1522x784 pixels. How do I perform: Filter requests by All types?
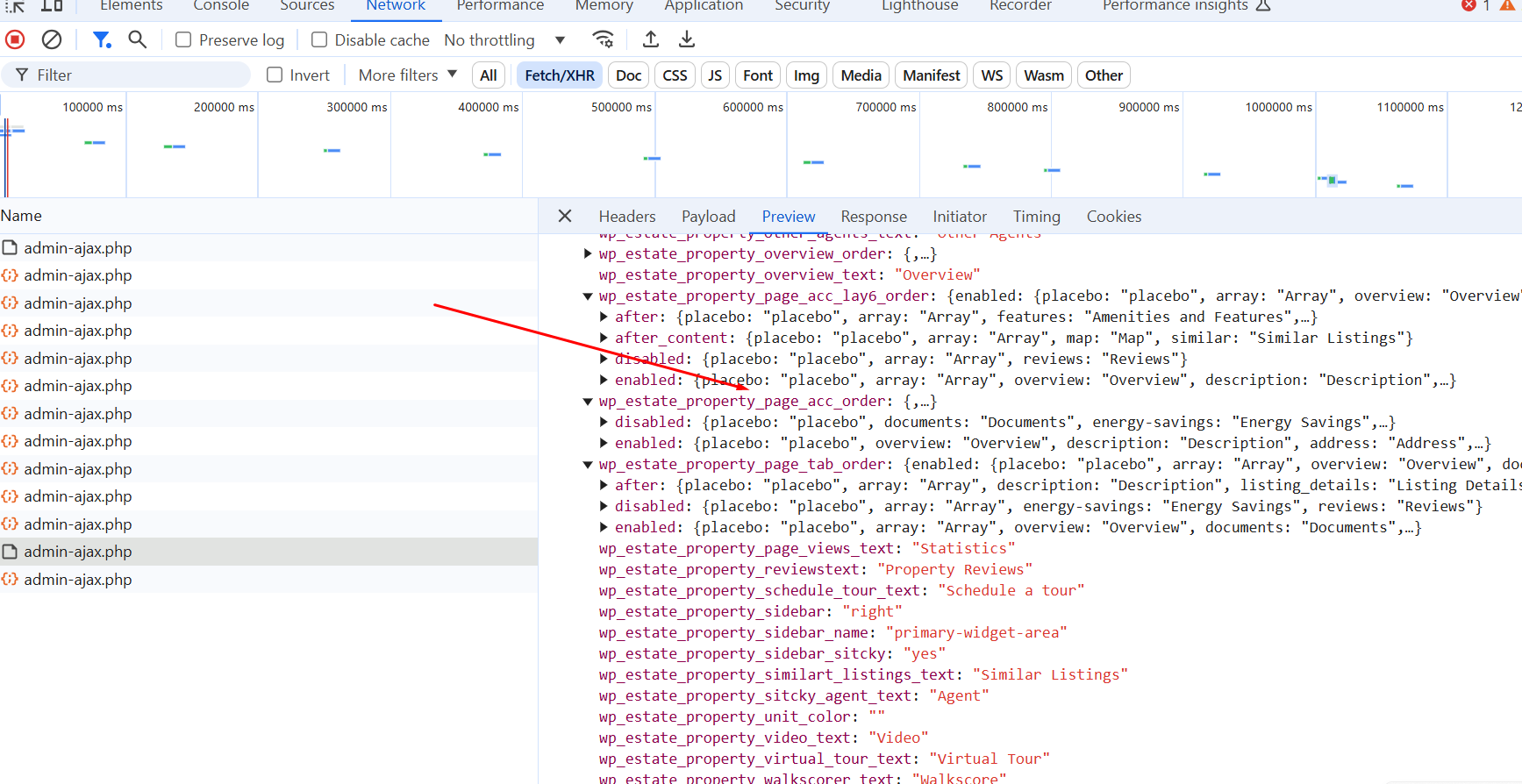point(489,75)
